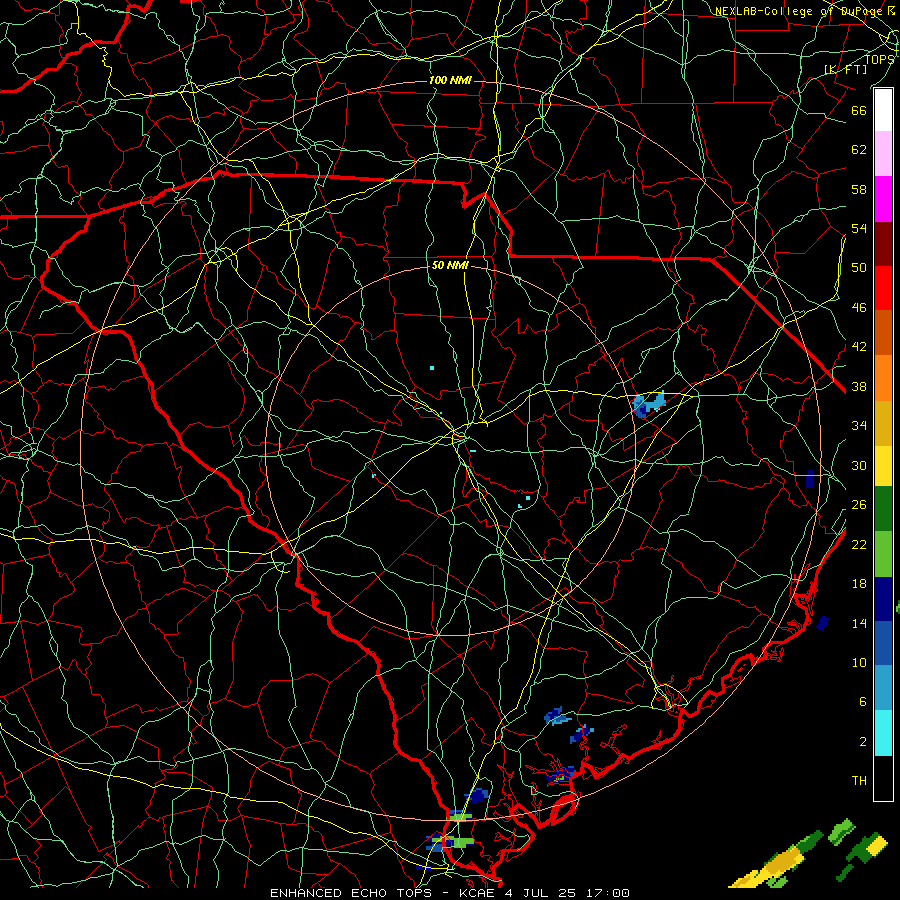Pick the cyan legend band
This screenshot has height=900, width=900.
point(883,733)
